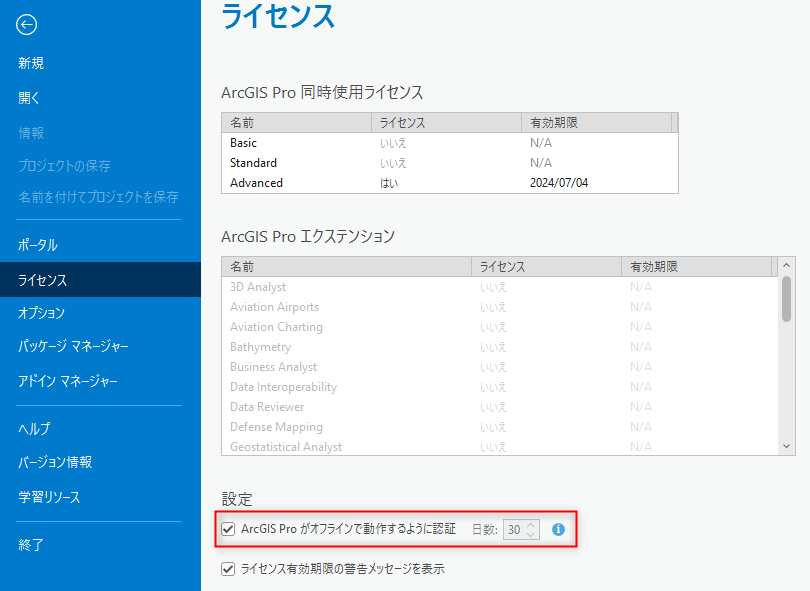
Task: Select ライセンス in the sidebar
Action: (x=100, y=279)
